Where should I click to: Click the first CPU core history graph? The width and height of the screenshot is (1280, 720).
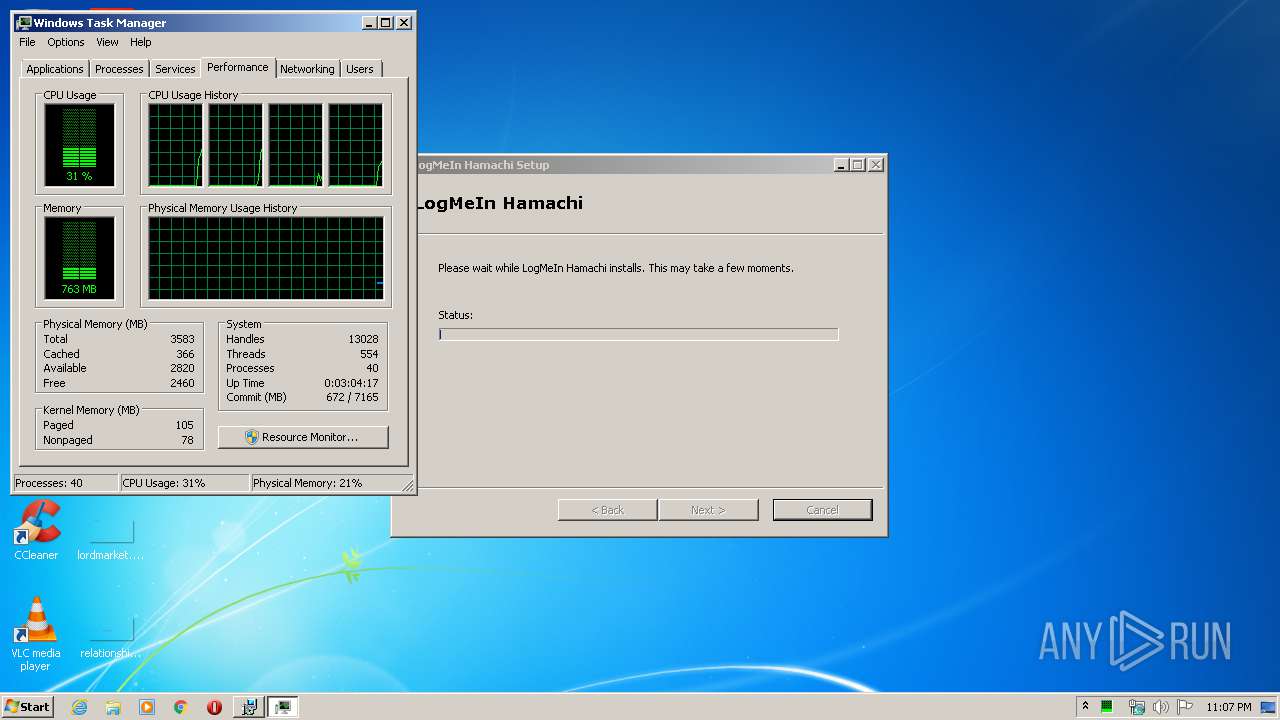tap(176, 145)
